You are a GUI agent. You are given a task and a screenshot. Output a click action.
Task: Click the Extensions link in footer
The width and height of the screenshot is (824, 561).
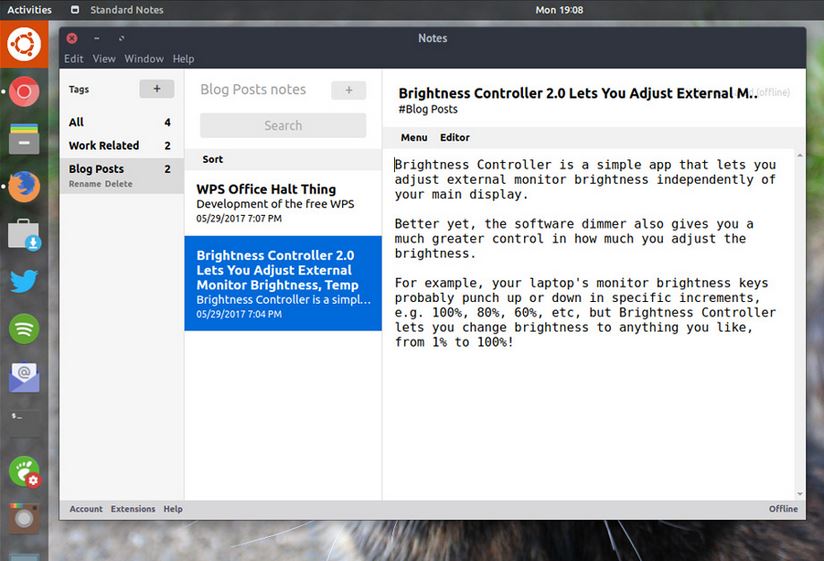click(132, 509)
